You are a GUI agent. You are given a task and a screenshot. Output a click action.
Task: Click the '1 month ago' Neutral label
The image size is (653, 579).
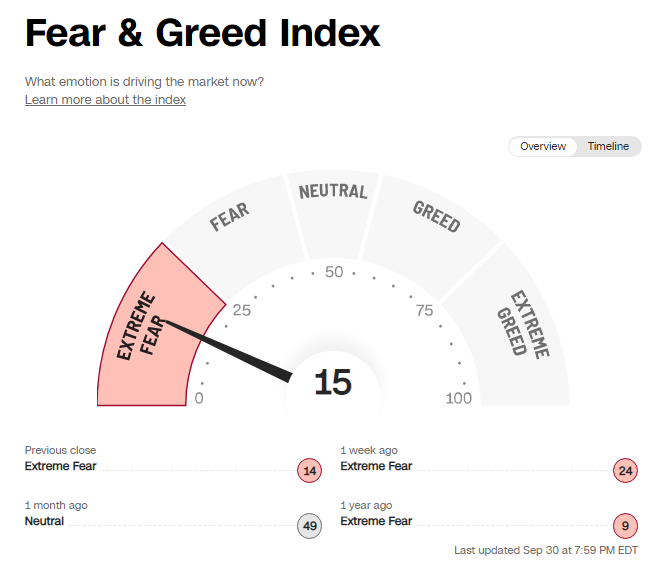tap(44, 521)
